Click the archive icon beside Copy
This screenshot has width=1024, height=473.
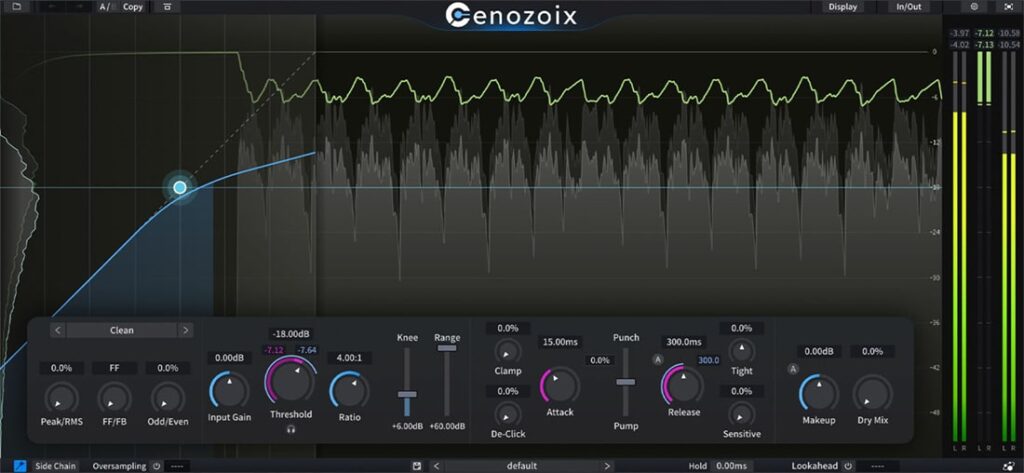[168, 7]
